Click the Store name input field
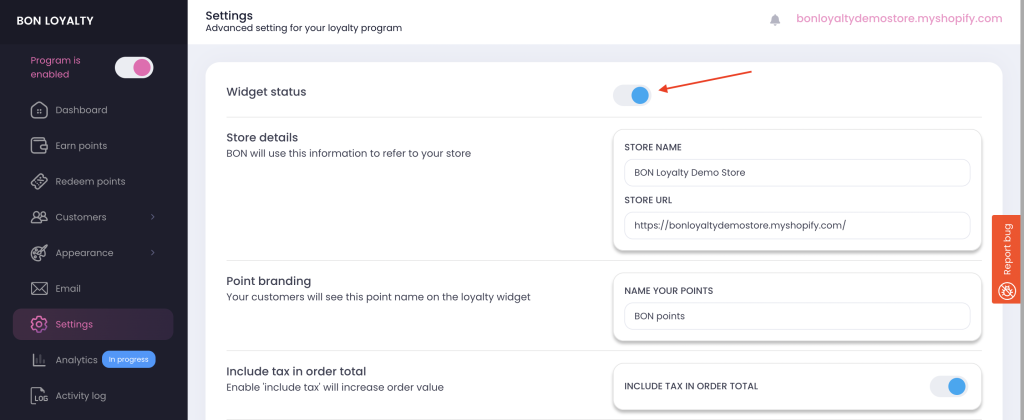Image resolution: width=1024 pixels, height=420 pixels. pos(797,173)
